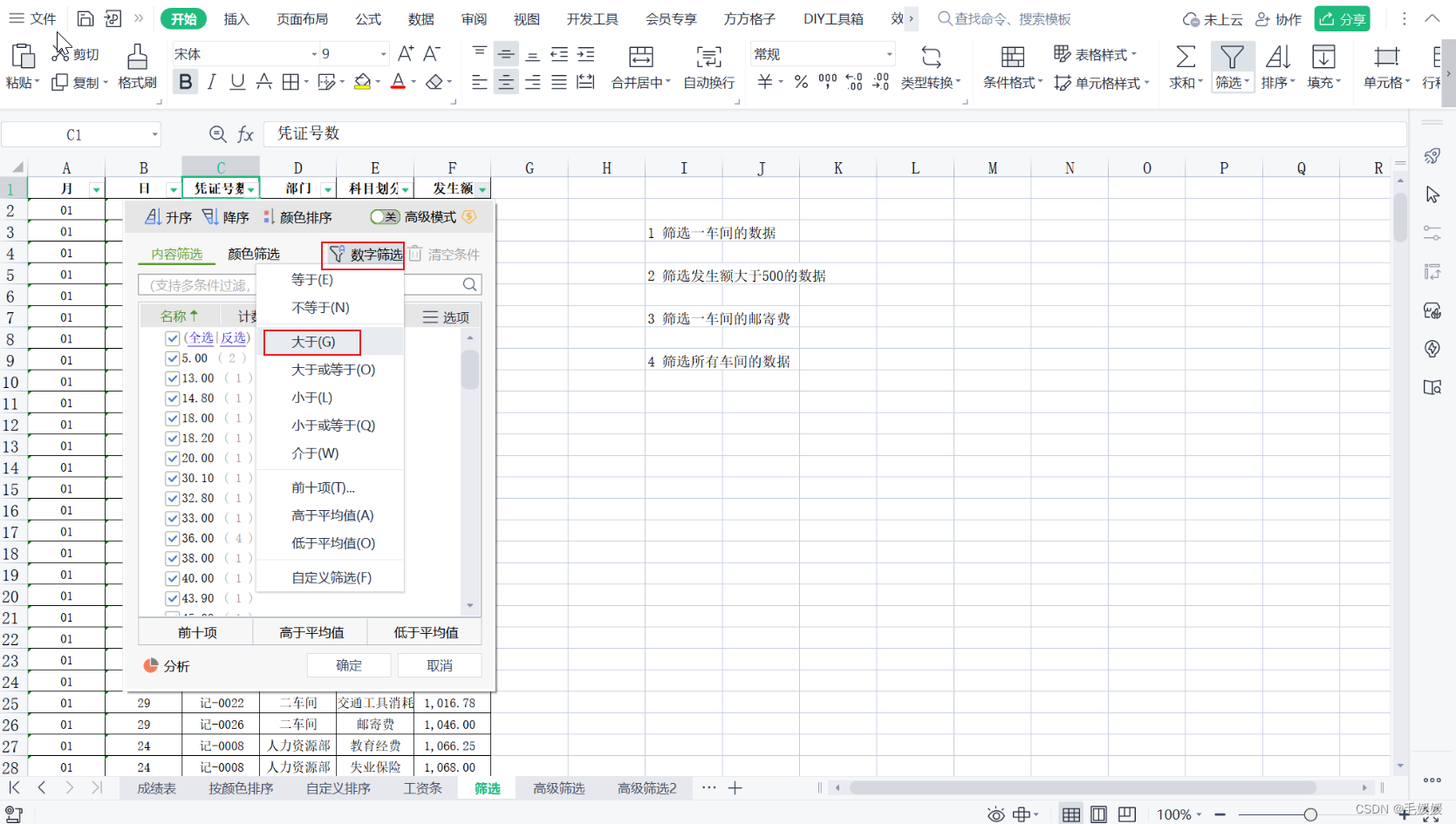Click the 反选 invert selection link
This screenshot has width=1456, height=824.
pyautogui.click(x=233, y=338)
